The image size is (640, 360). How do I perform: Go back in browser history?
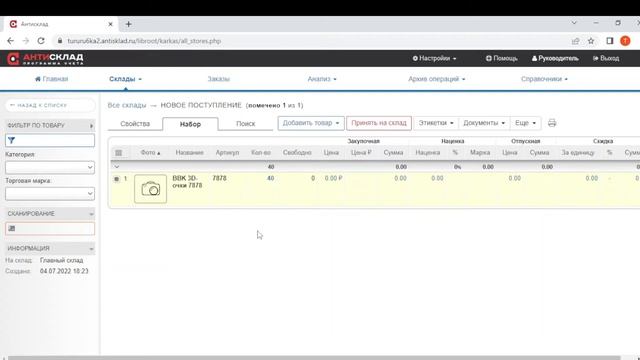[11, 41]
